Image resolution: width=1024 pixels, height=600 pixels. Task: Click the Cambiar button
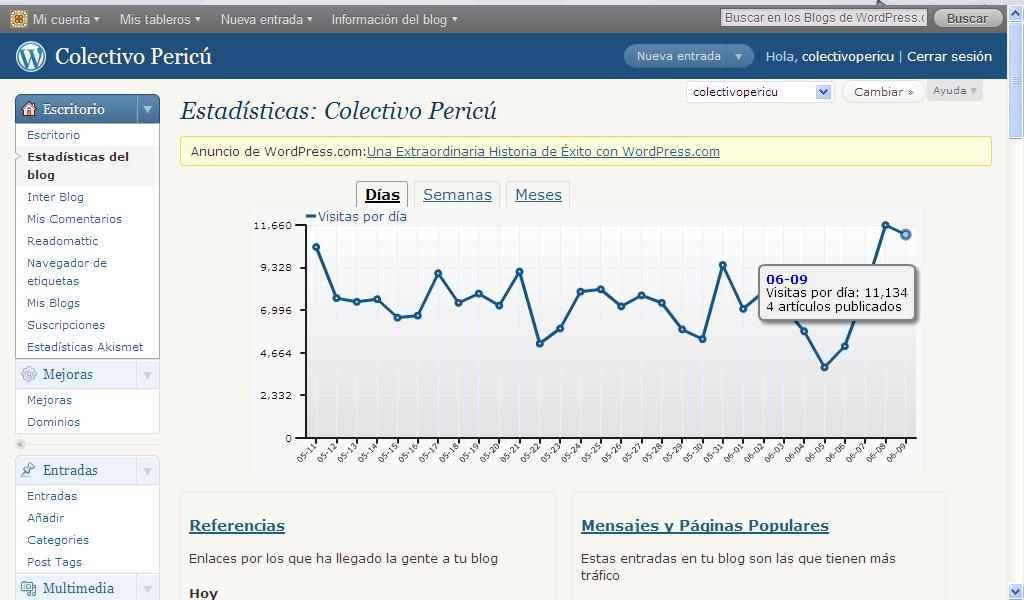884,92
